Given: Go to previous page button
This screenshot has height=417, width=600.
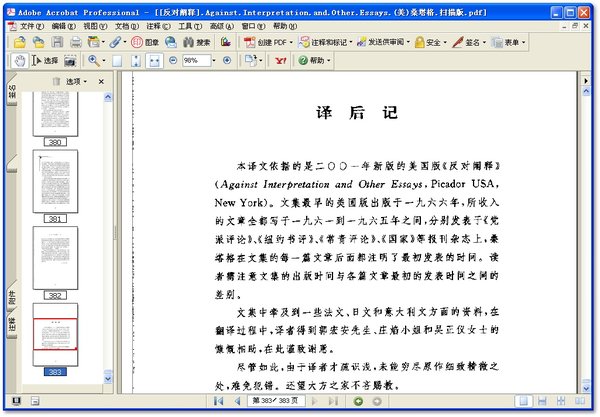Looking at the screenshot, I should click(238, 401).
